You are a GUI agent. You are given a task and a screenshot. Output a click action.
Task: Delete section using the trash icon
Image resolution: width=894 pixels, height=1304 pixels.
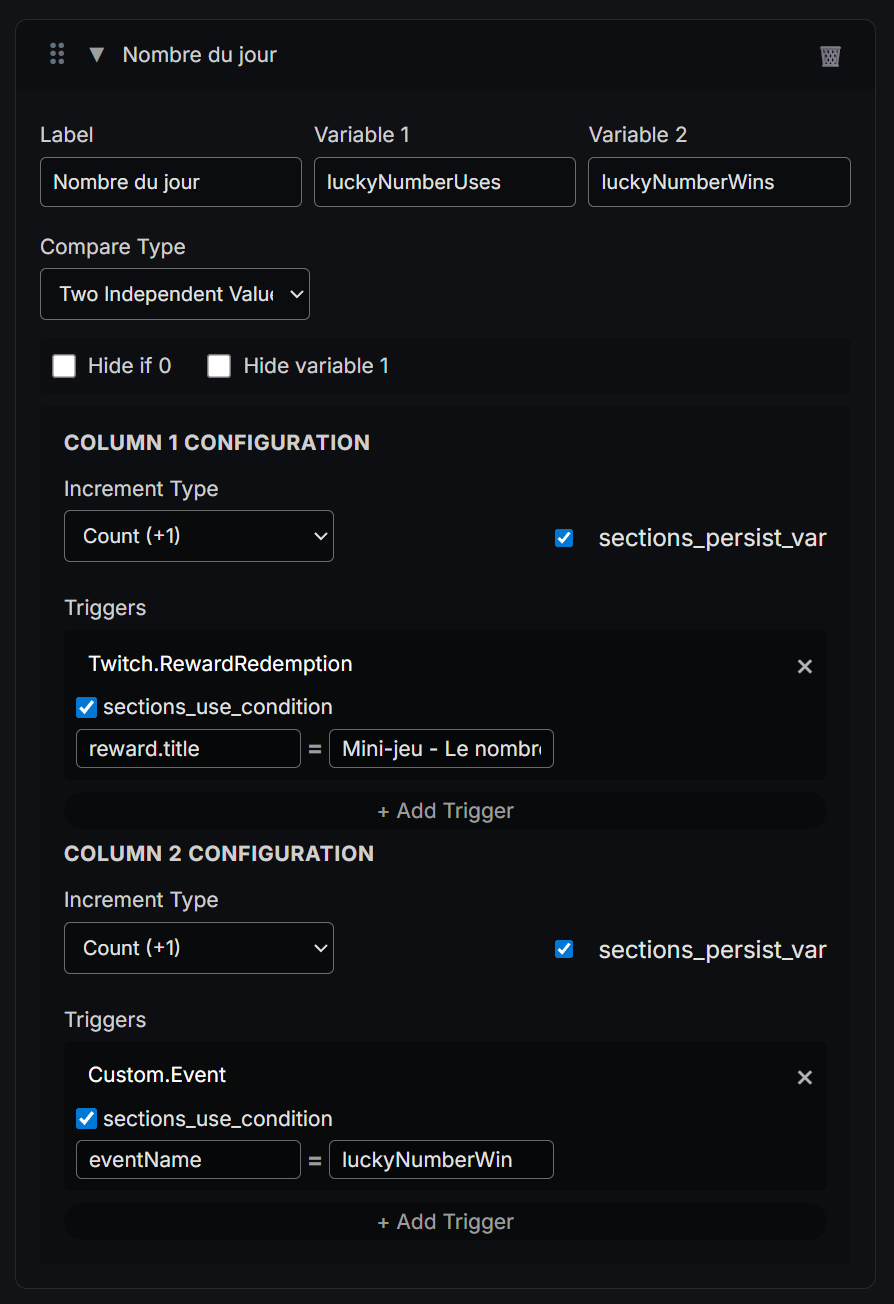[x=830, y=56]
